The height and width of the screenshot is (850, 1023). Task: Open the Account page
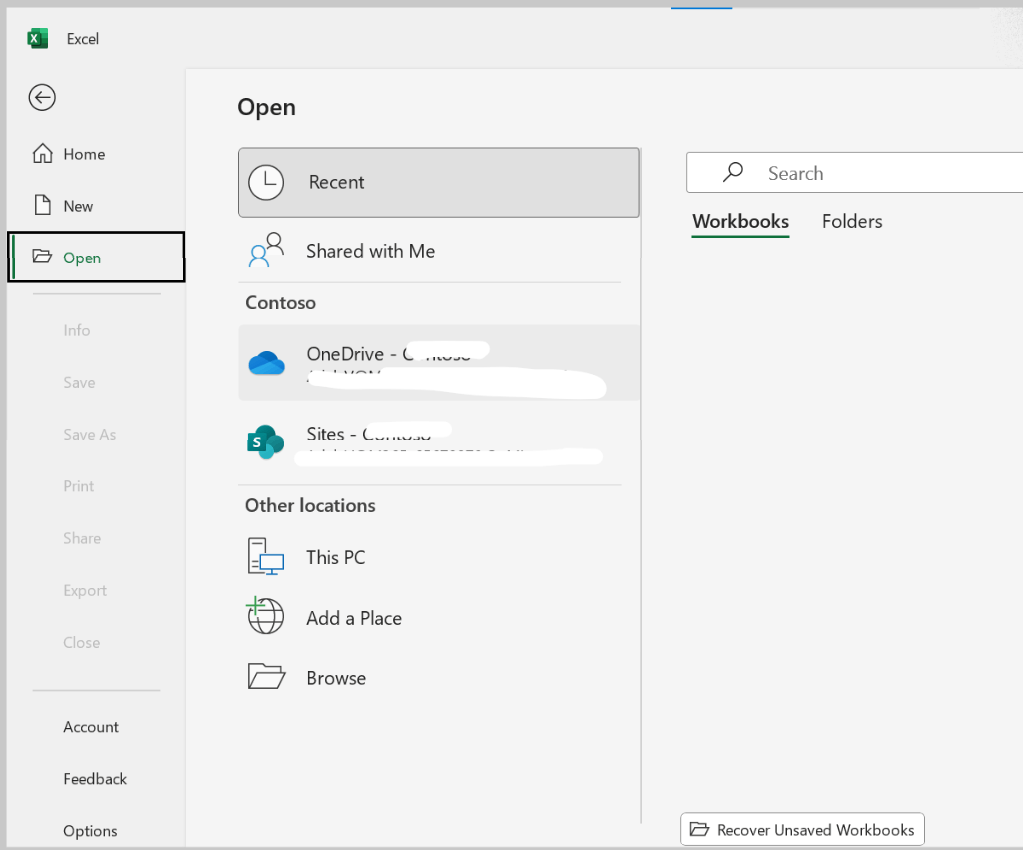click(x=91, y=727)
